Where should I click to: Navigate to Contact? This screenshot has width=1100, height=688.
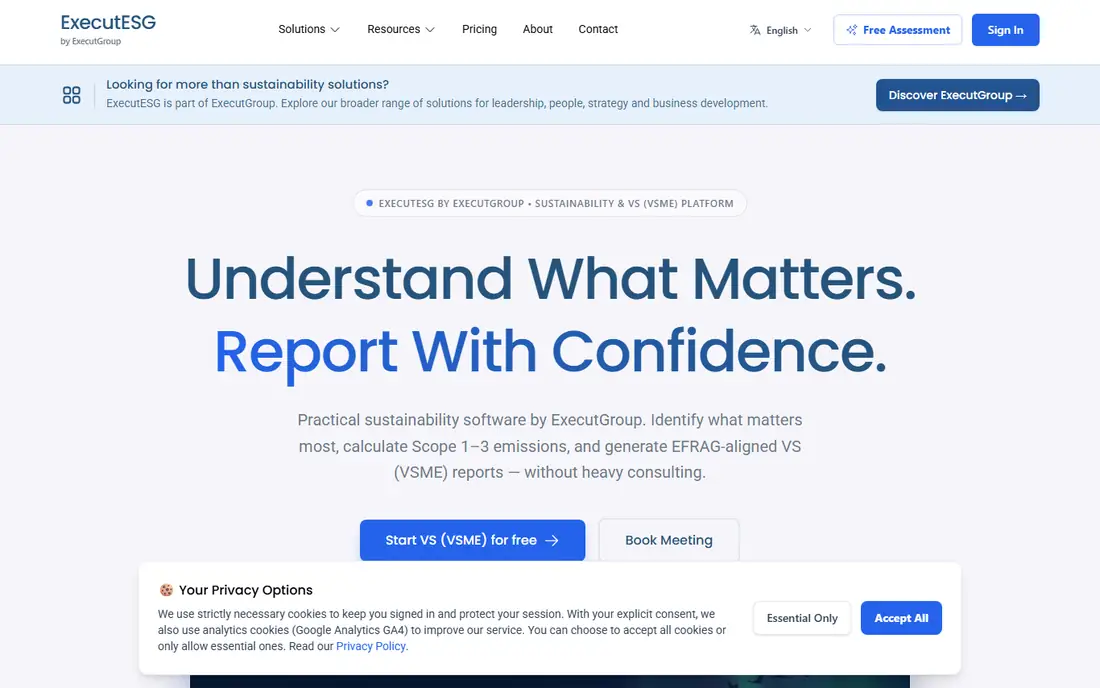tap(598, 29)
